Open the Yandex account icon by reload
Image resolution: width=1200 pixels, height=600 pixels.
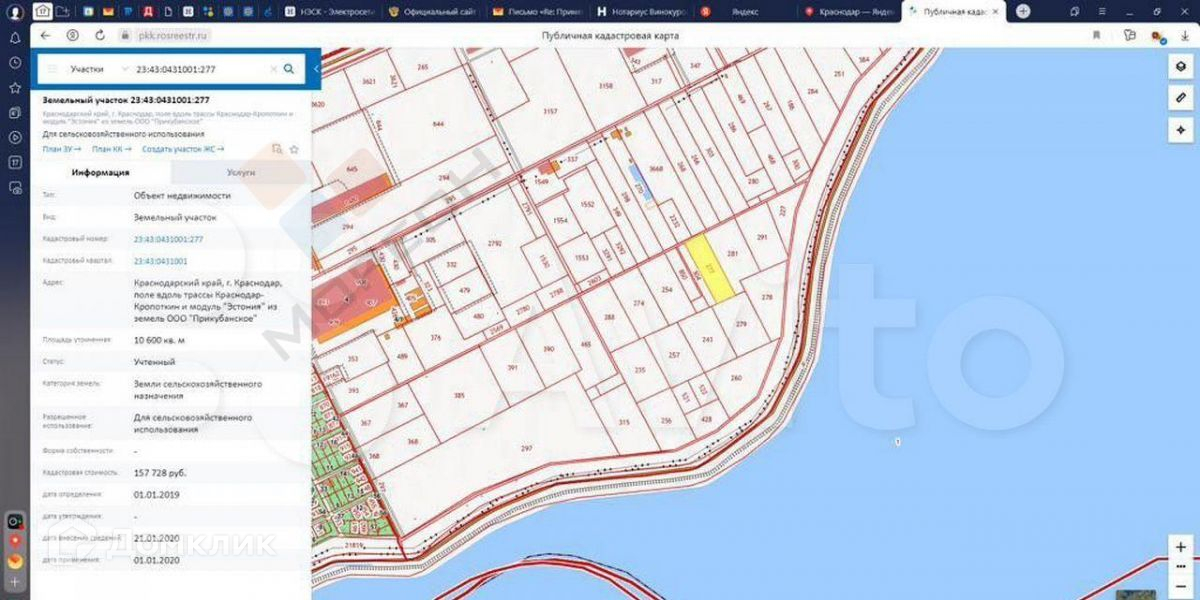(72, 35)
